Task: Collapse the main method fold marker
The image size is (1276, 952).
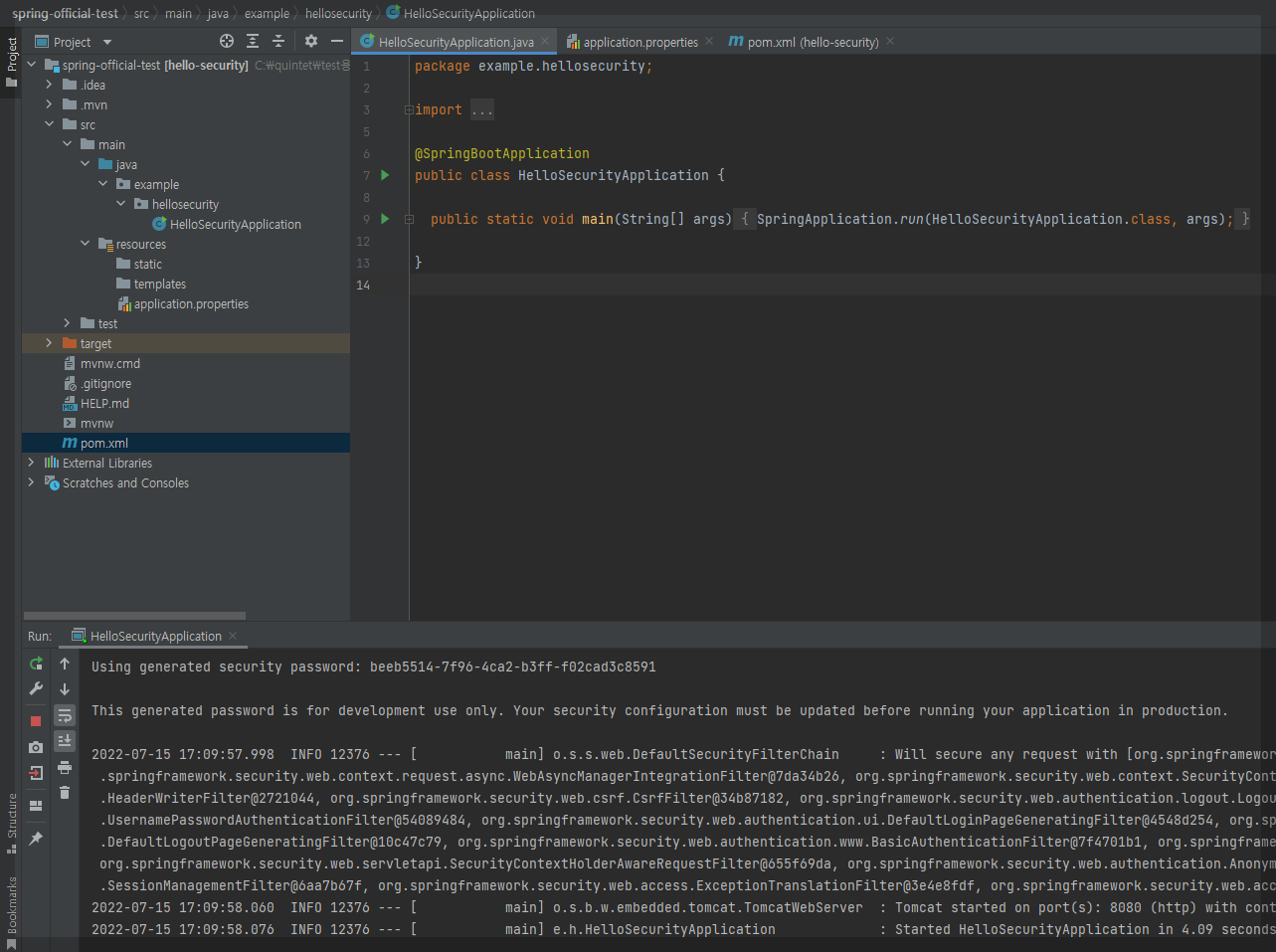Action: point(409,219)
